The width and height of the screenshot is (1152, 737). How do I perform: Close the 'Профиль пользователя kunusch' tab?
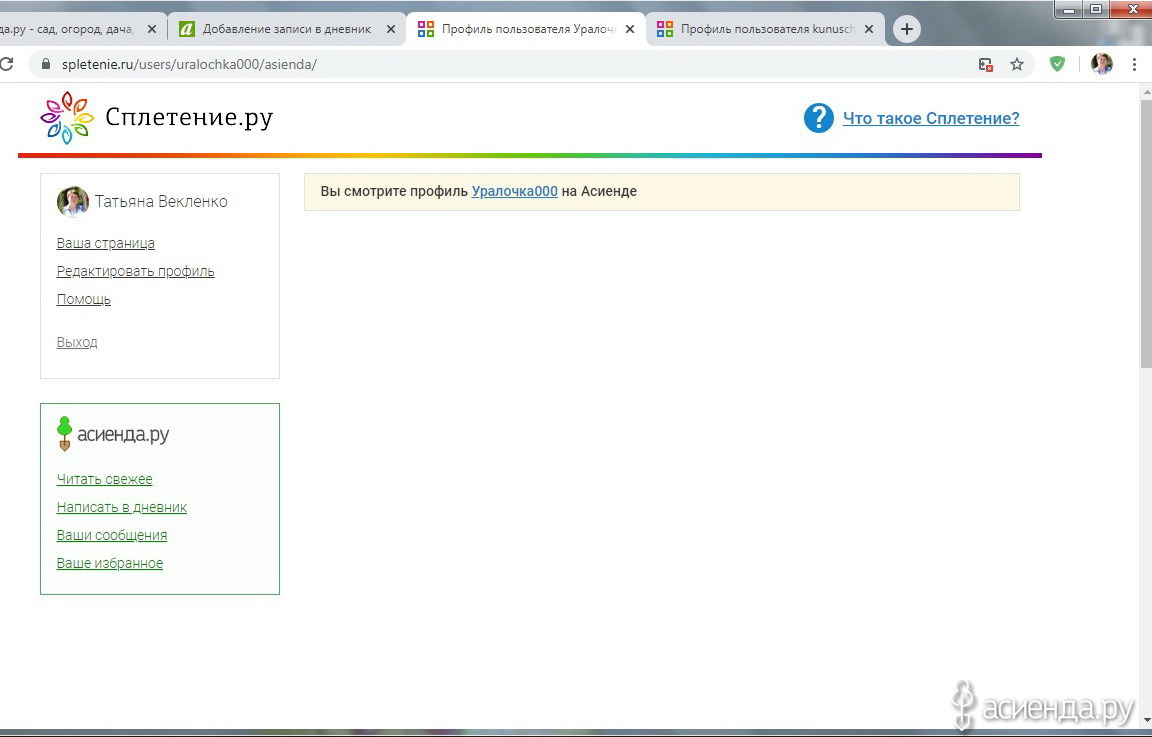coord(869,29)
